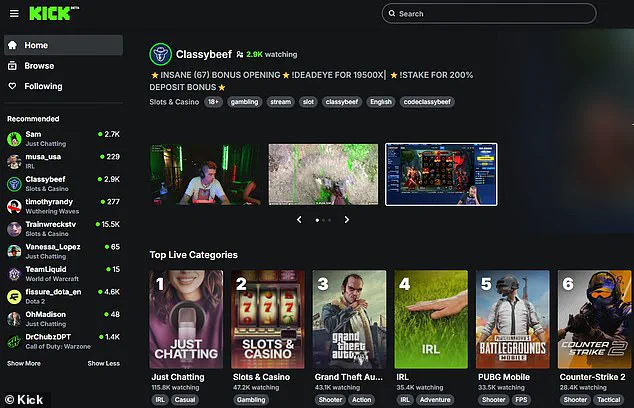634x408 pixels.
Task: Open DrChub2DPT avatar in sidebar
Action: click(x=14, y=342)
